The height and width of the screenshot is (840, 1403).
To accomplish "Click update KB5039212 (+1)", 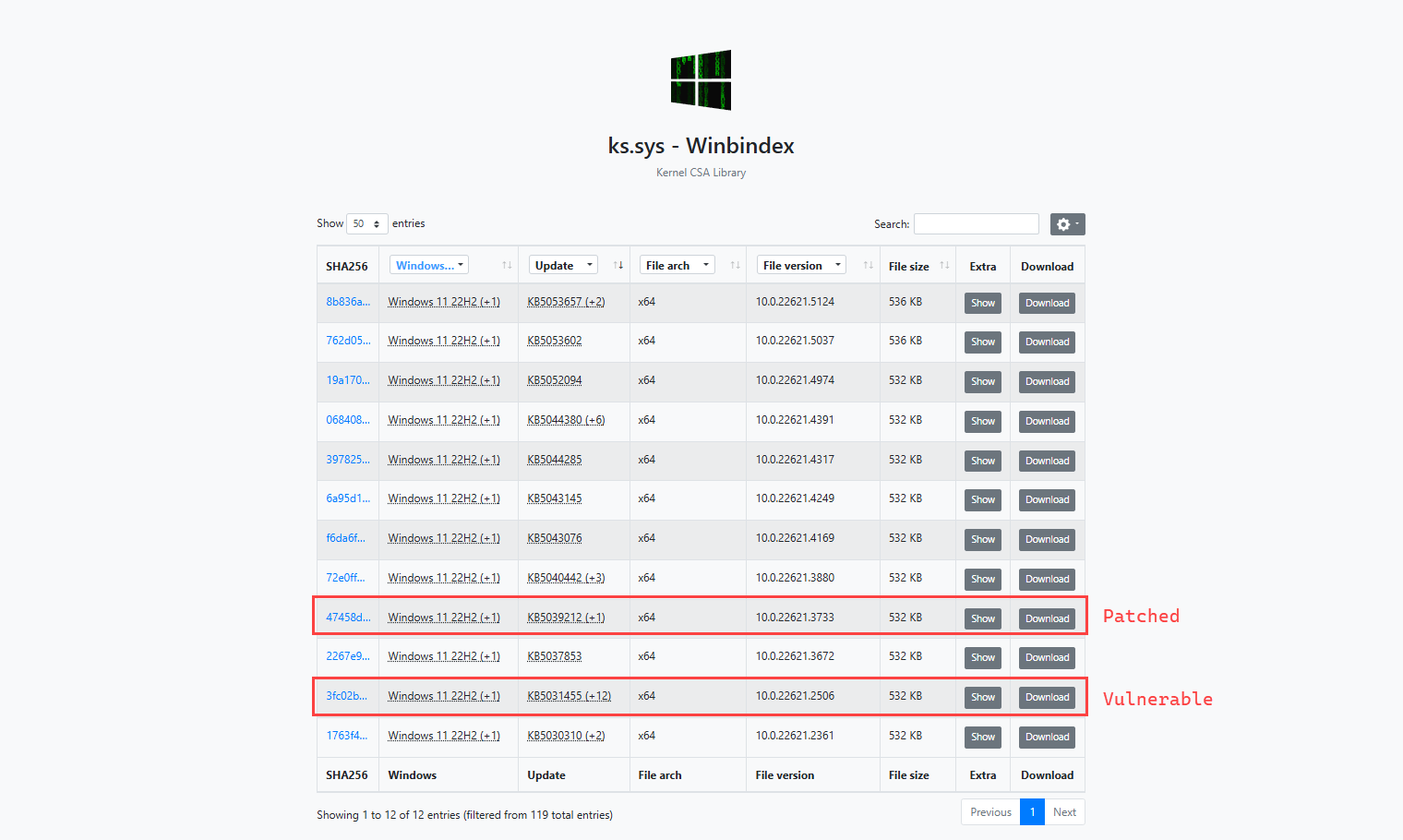I will 566,618.
